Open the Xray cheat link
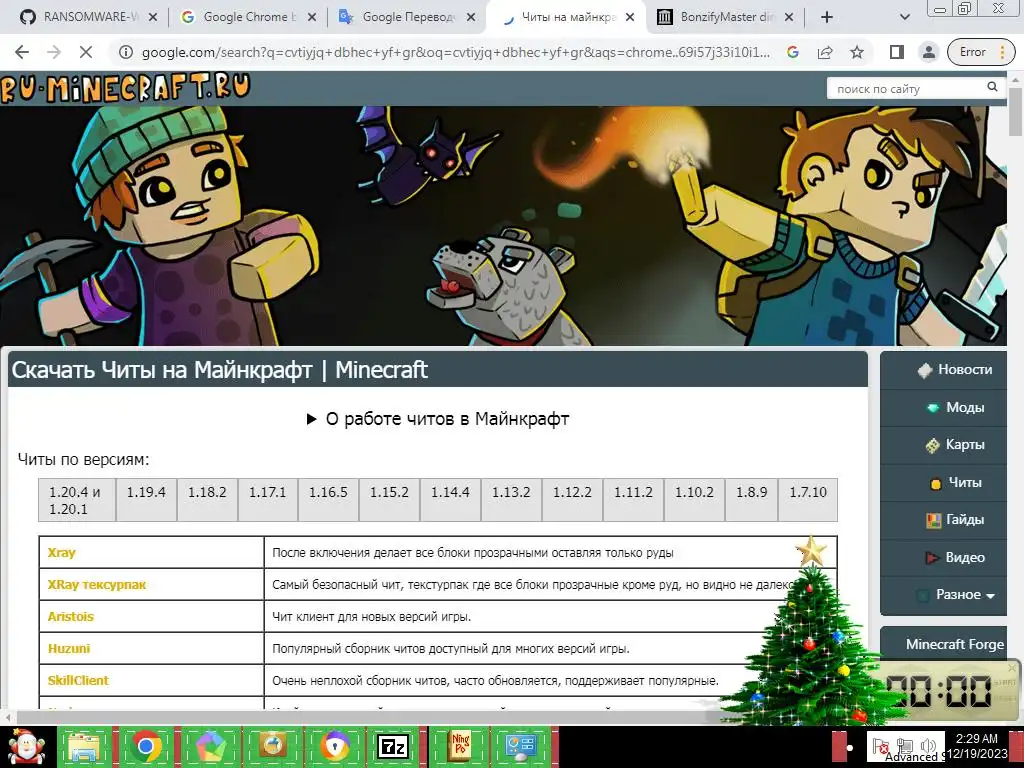Image resolution: width=1024 pixels, height=768 pixels. [61, 552]
